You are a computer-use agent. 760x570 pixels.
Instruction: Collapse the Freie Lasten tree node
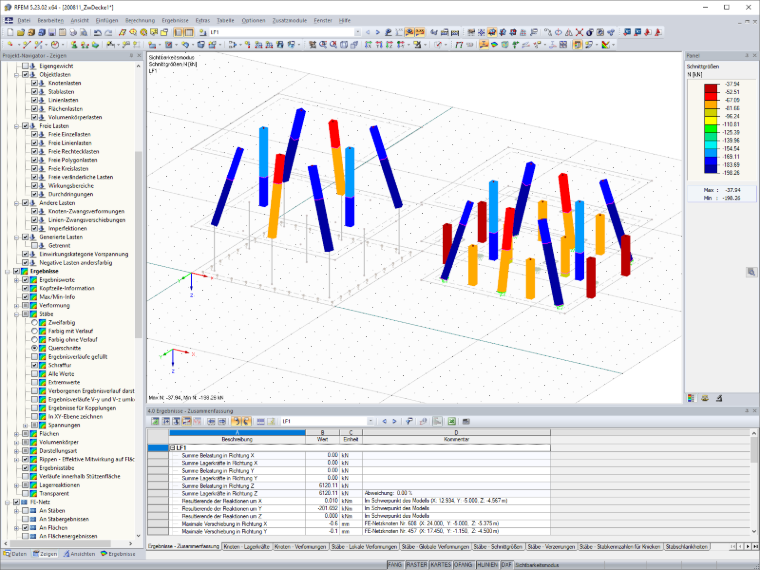tap(16, 126)
